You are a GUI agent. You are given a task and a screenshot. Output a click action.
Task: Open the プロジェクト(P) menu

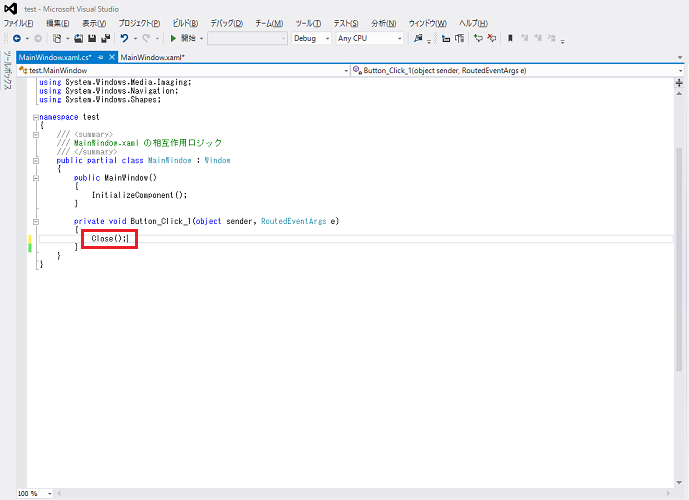click(139, 23)
